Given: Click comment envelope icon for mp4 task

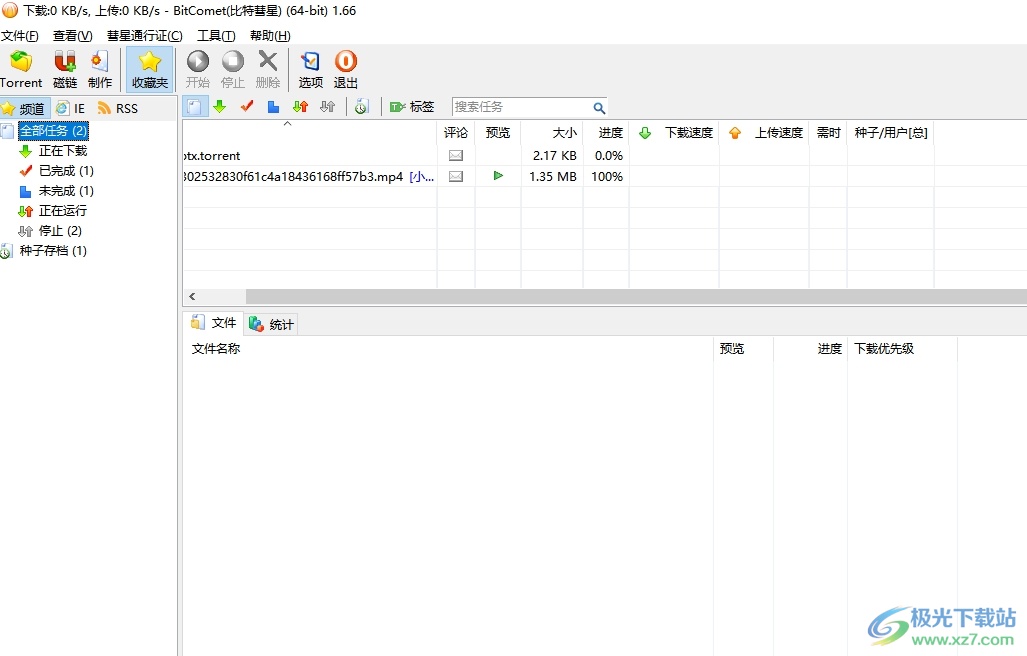Looking at the screenshot, I should click(x=456, y=176).
